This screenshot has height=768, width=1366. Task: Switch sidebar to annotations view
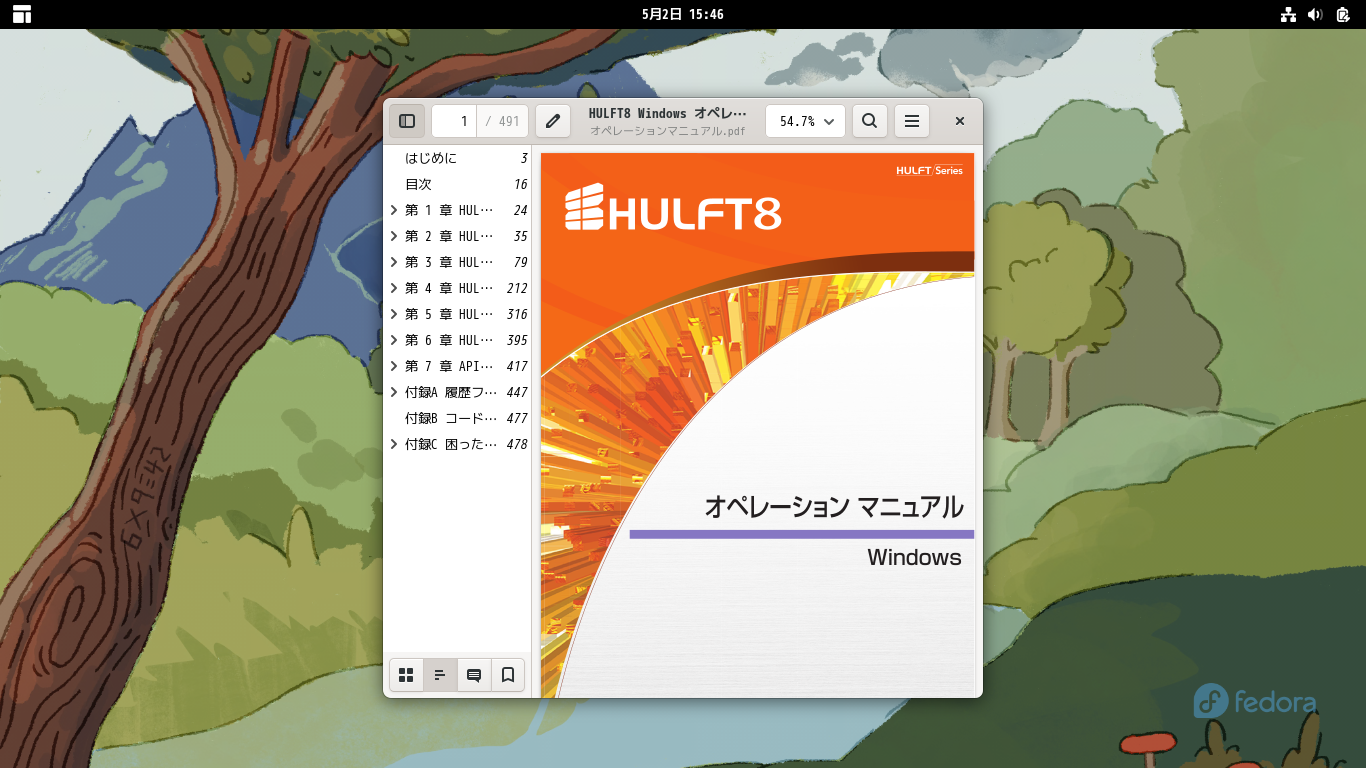click(x=474, y=675)
